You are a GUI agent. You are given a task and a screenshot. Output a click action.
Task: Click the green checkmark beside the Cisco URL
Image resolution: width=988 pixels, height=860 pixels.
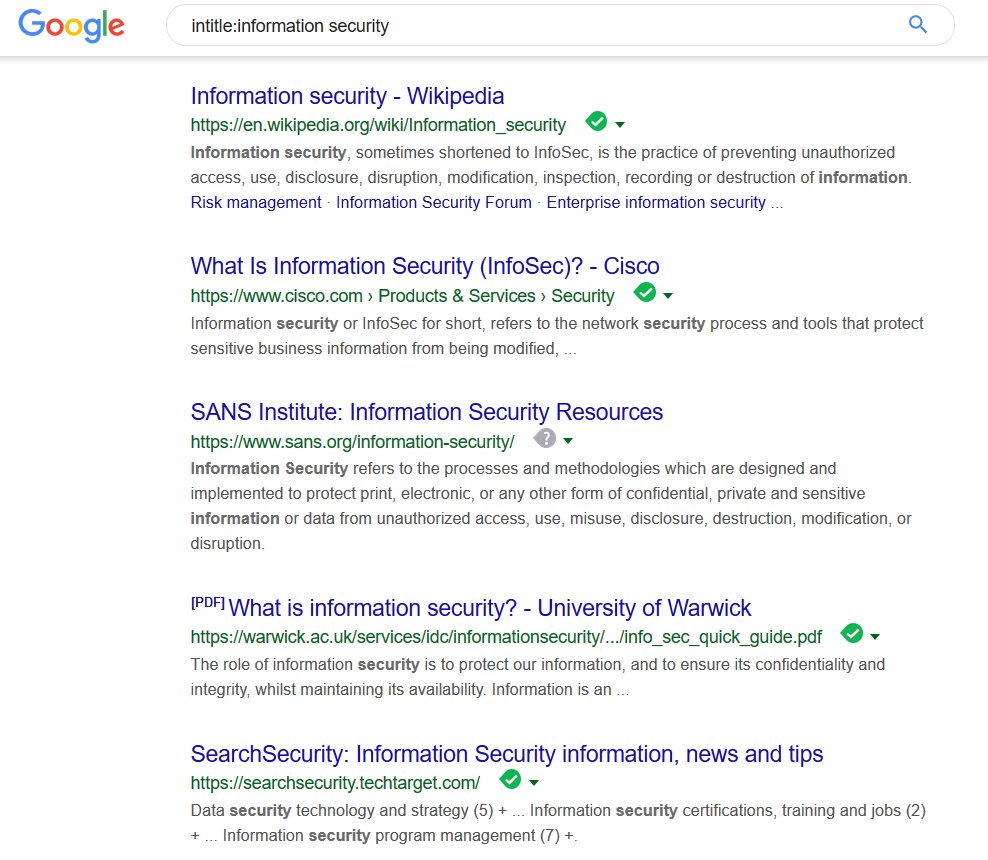(646, 293)
